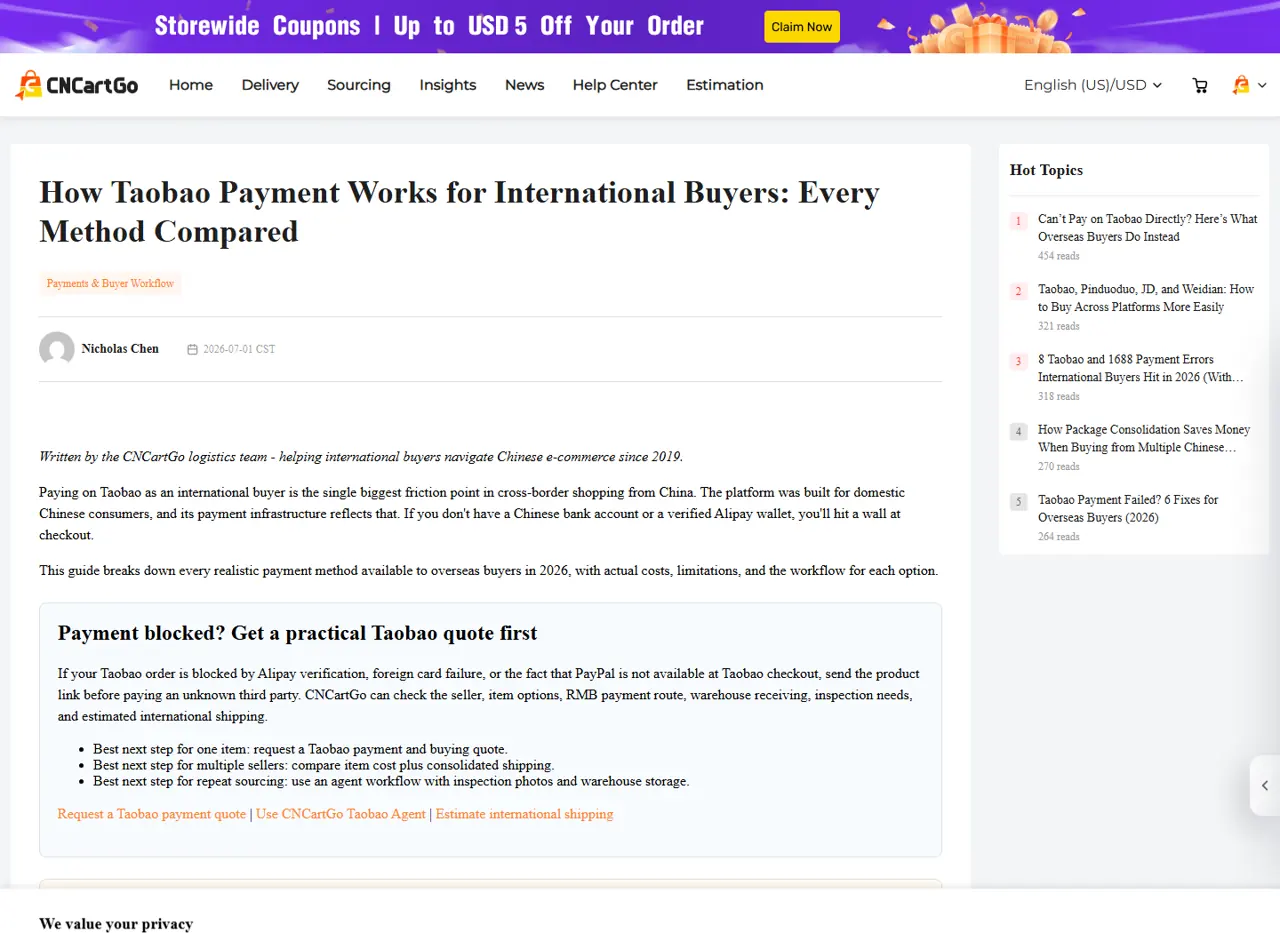Click the date 2026-07-01 CST
The width and height of the screenshot is (1280, 933).
pyautogui.click(x=239, y=350)
